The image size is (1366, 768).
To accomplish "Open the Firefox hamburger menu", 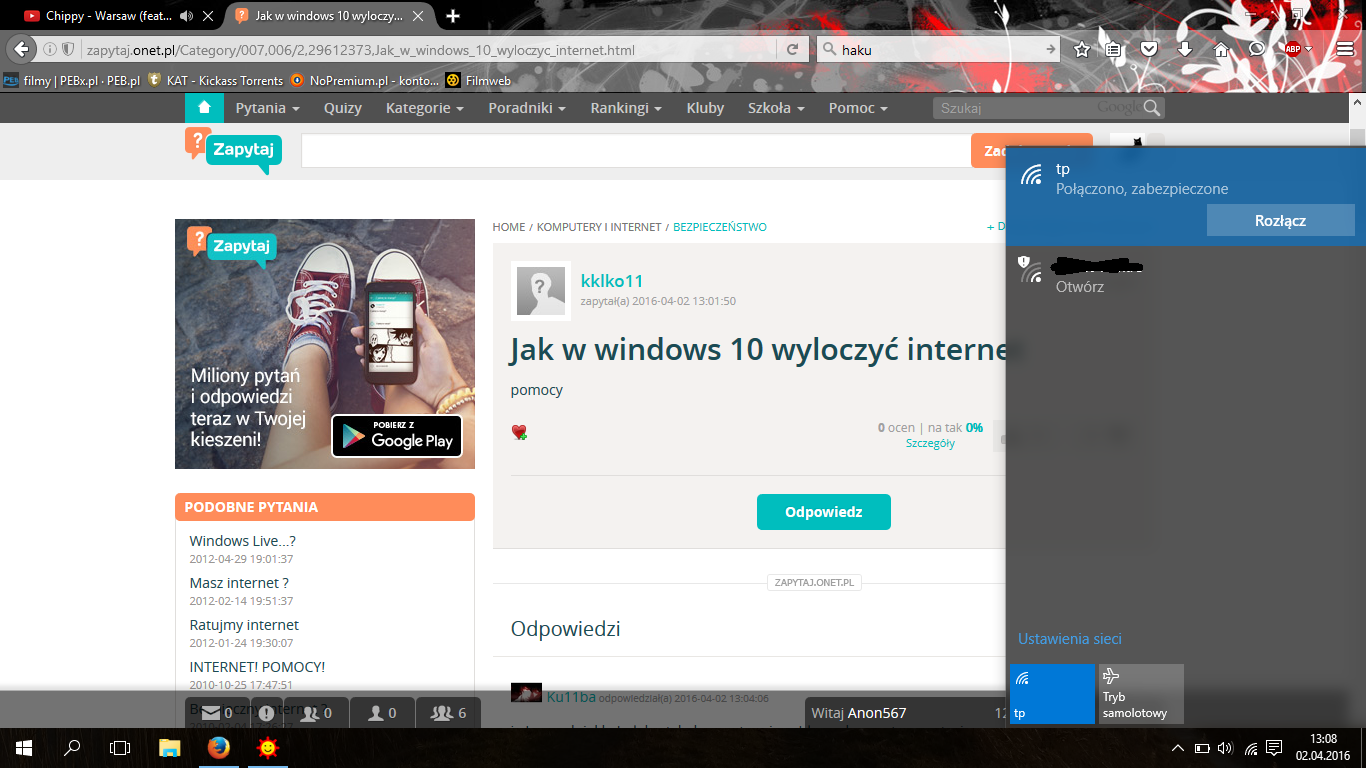I will [x=1345, y=50].
